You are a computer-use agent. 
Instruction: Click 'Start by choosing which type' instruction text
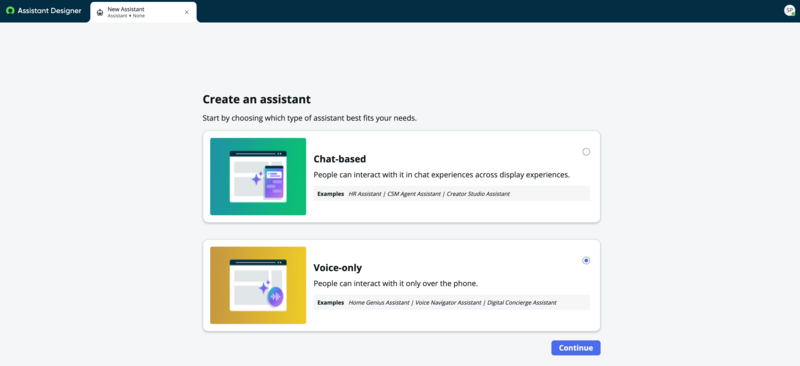pyautogui.click(x=310, y=118)
